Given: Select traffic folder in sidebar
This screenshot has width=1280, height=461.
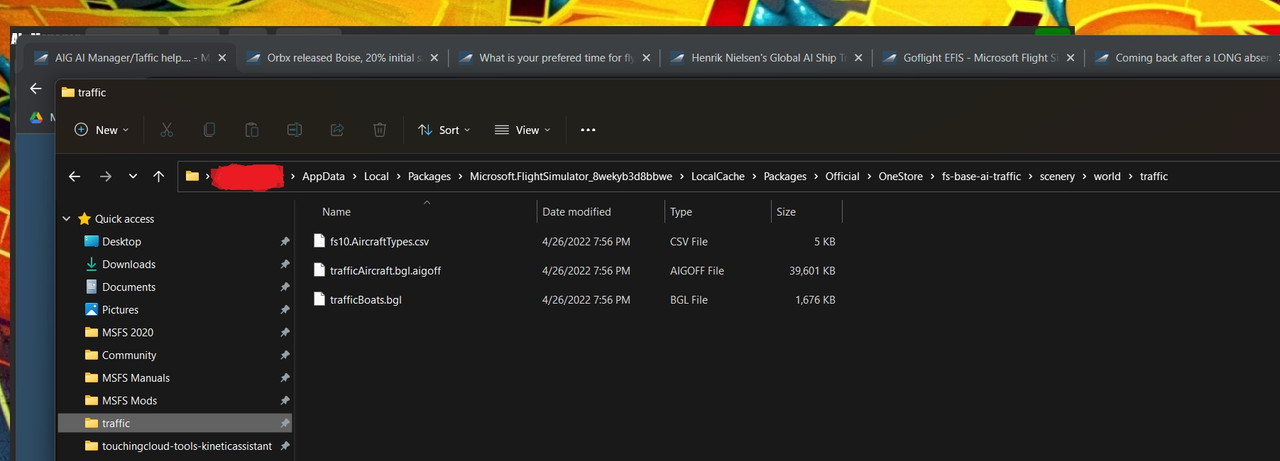Looking at the screenshot, I should coord(175,423).
